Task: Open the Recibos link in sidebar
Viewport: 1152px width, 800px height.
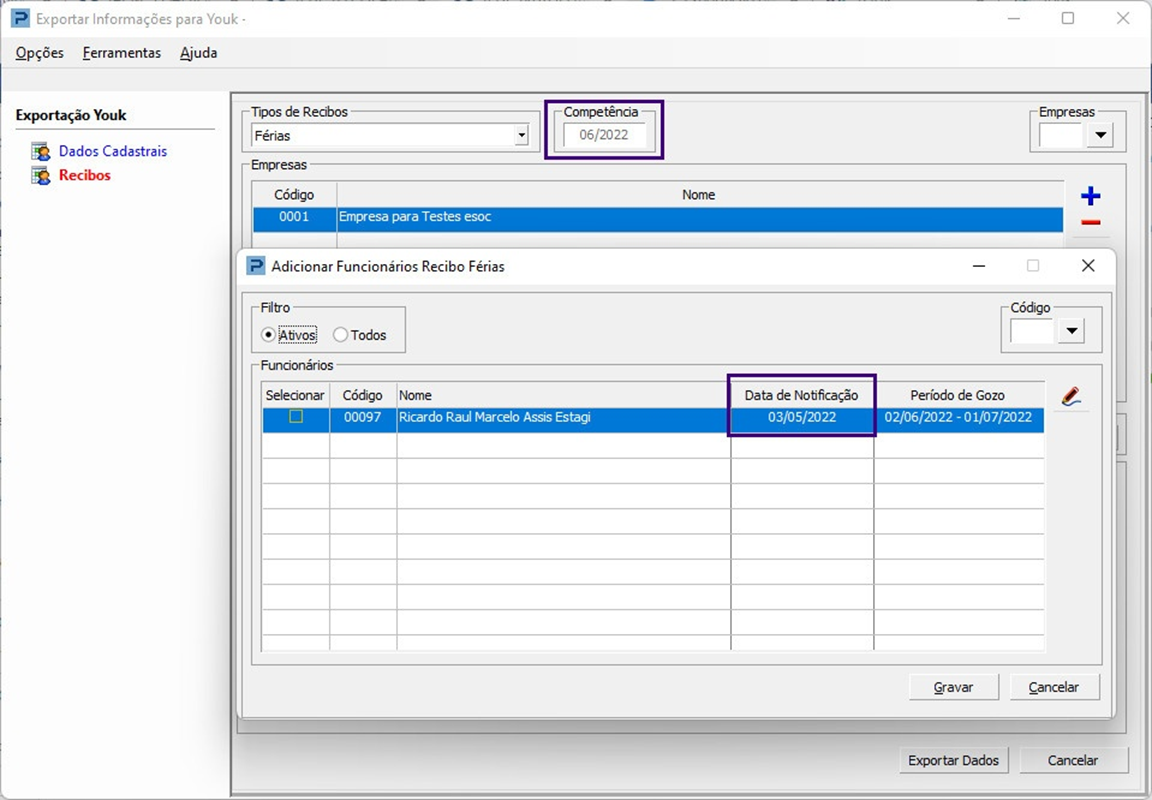Action: (84, 176)
